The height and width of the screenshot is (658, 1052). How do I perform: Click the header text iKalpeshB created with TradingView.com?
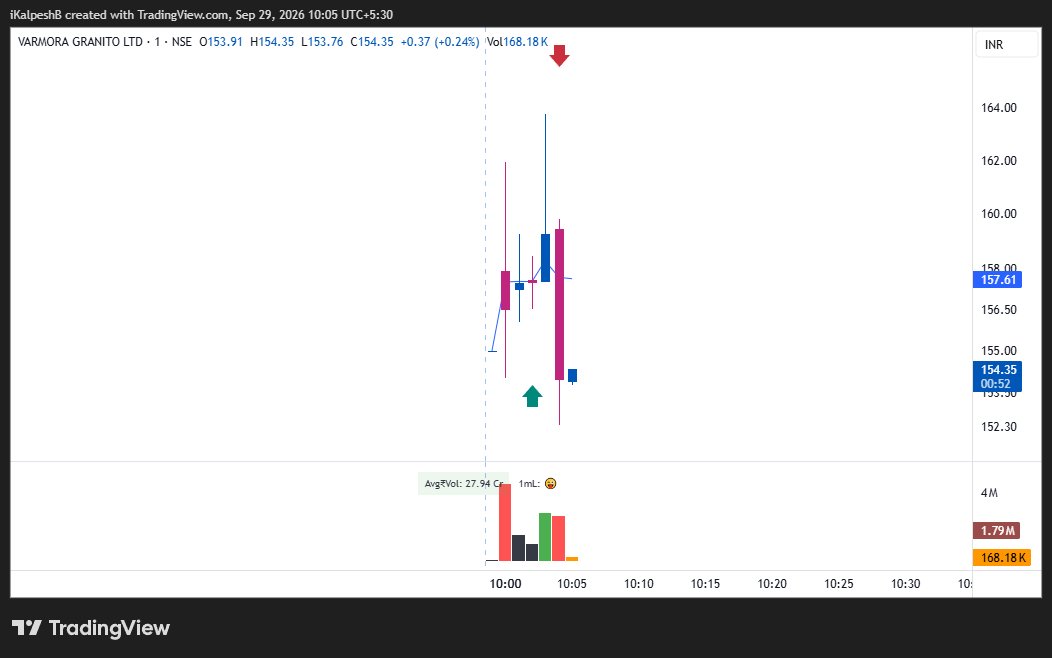tap(119, 15)
